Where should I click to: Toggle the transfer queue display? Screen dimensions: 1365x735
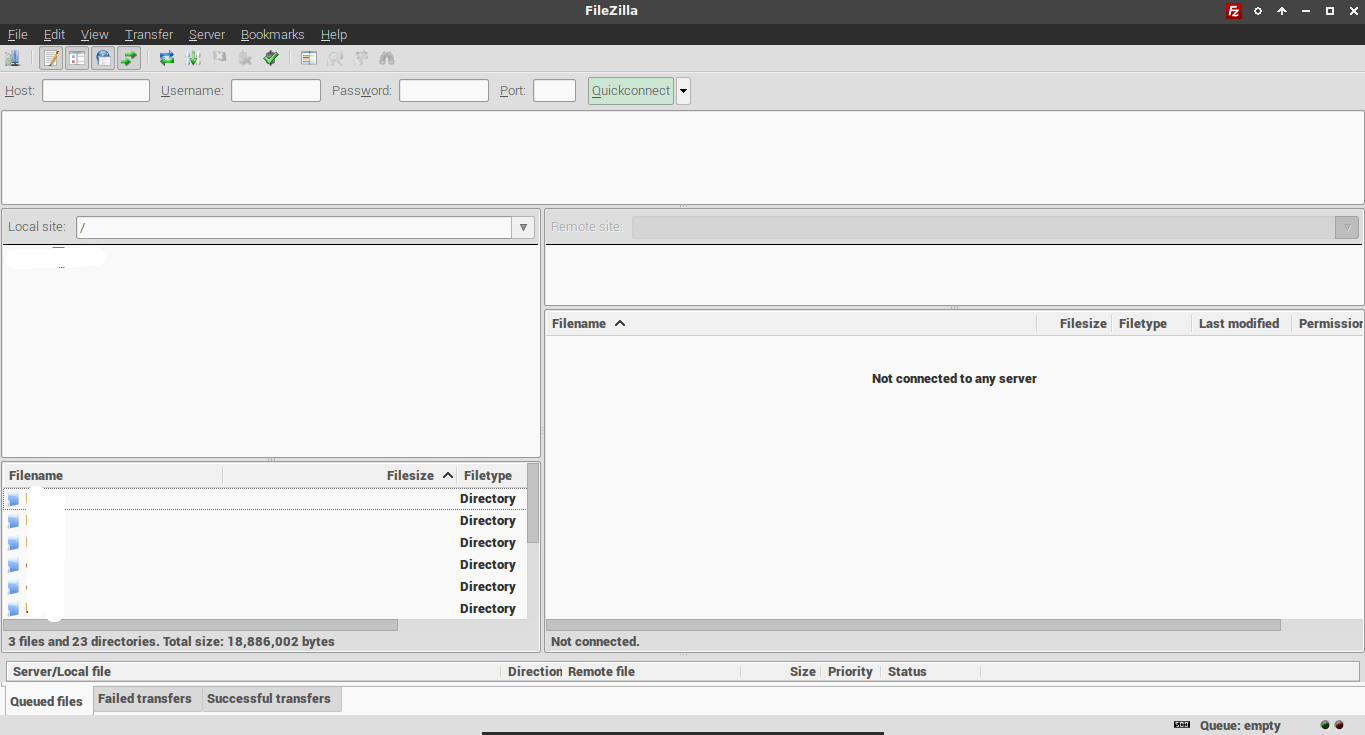(x=129, y=59)
